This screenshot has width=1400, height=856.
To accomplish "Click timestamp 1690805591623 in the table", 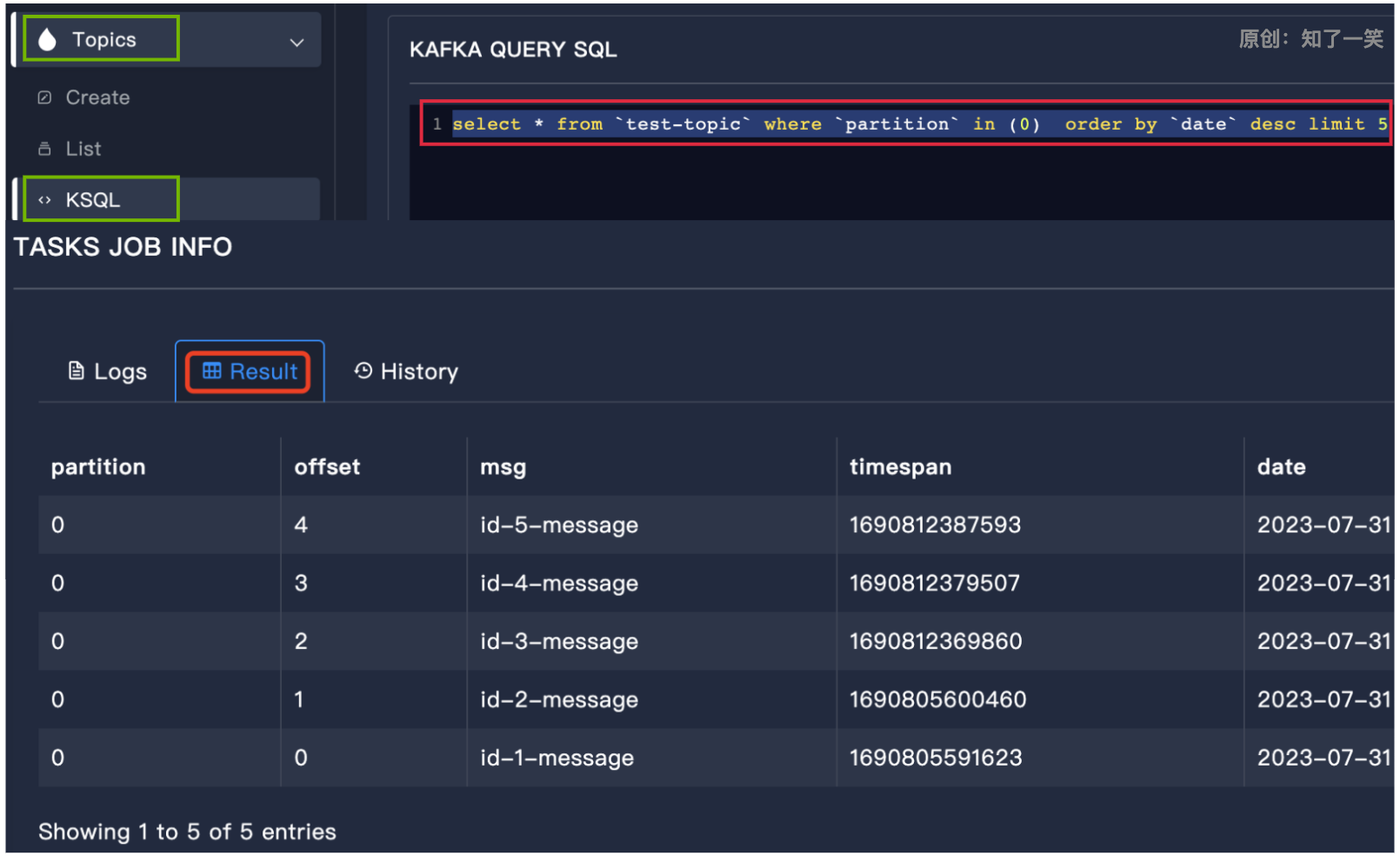I will point(935,758).
